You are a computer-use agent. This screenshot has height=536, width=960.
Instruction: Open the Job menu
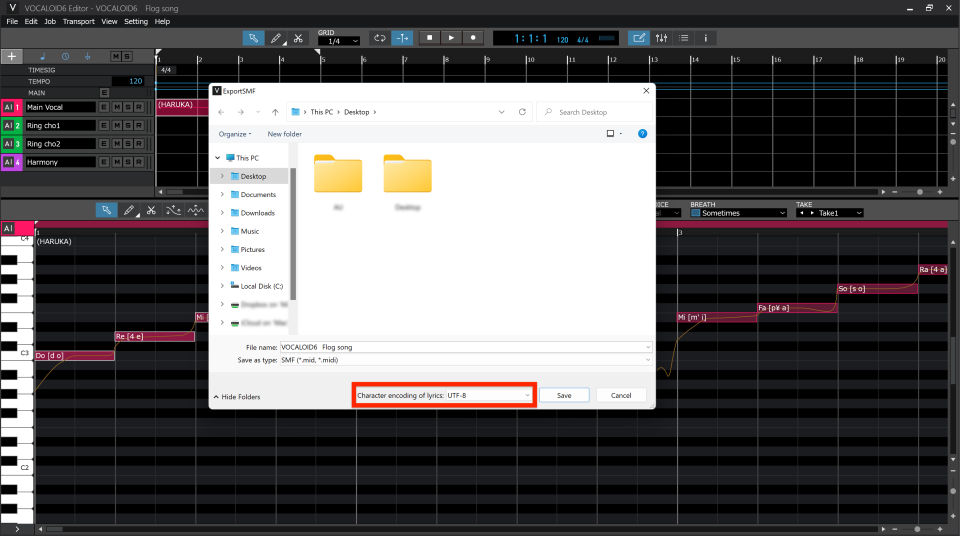50,21
